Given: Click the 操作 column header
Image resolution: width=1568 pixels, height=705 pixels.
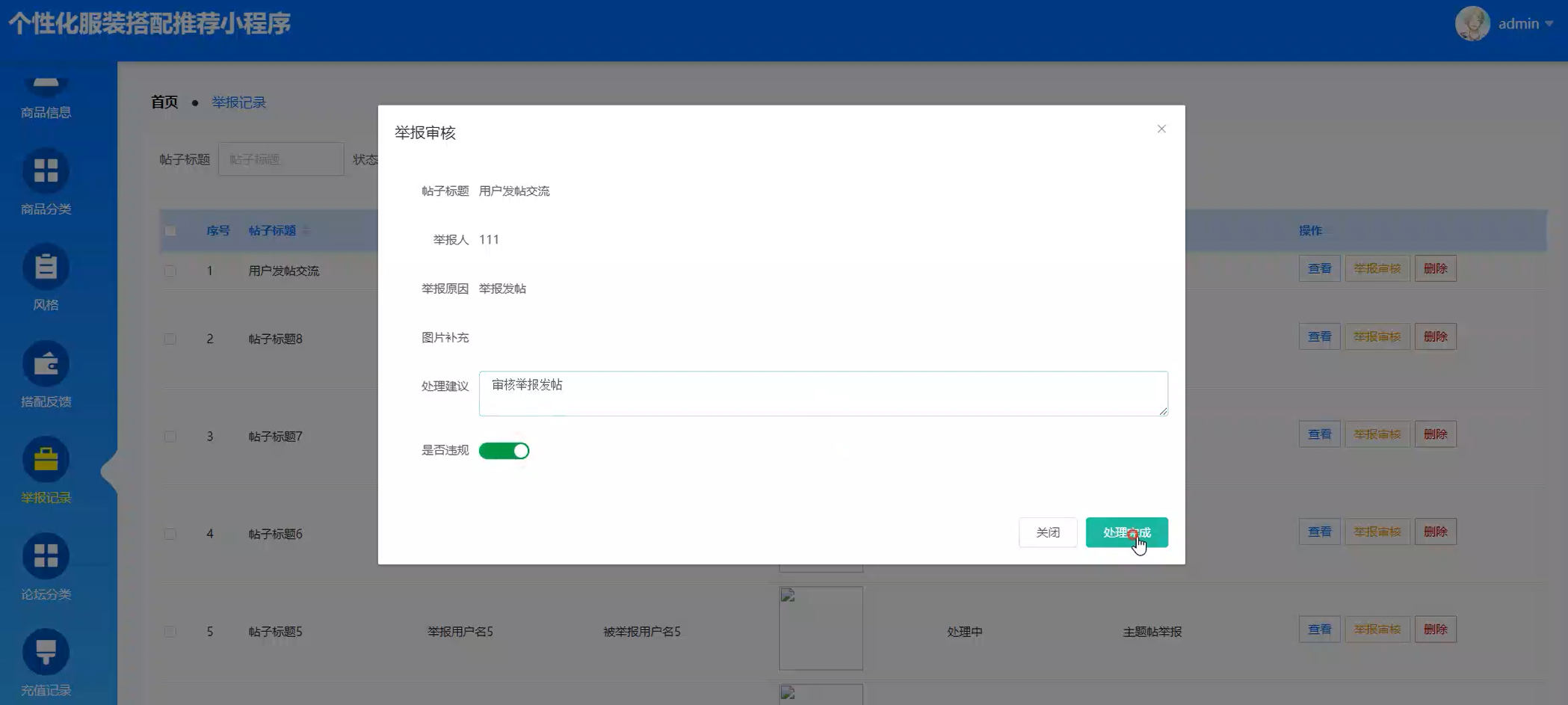Looking at the screenshot, I should pos(1310,231).
